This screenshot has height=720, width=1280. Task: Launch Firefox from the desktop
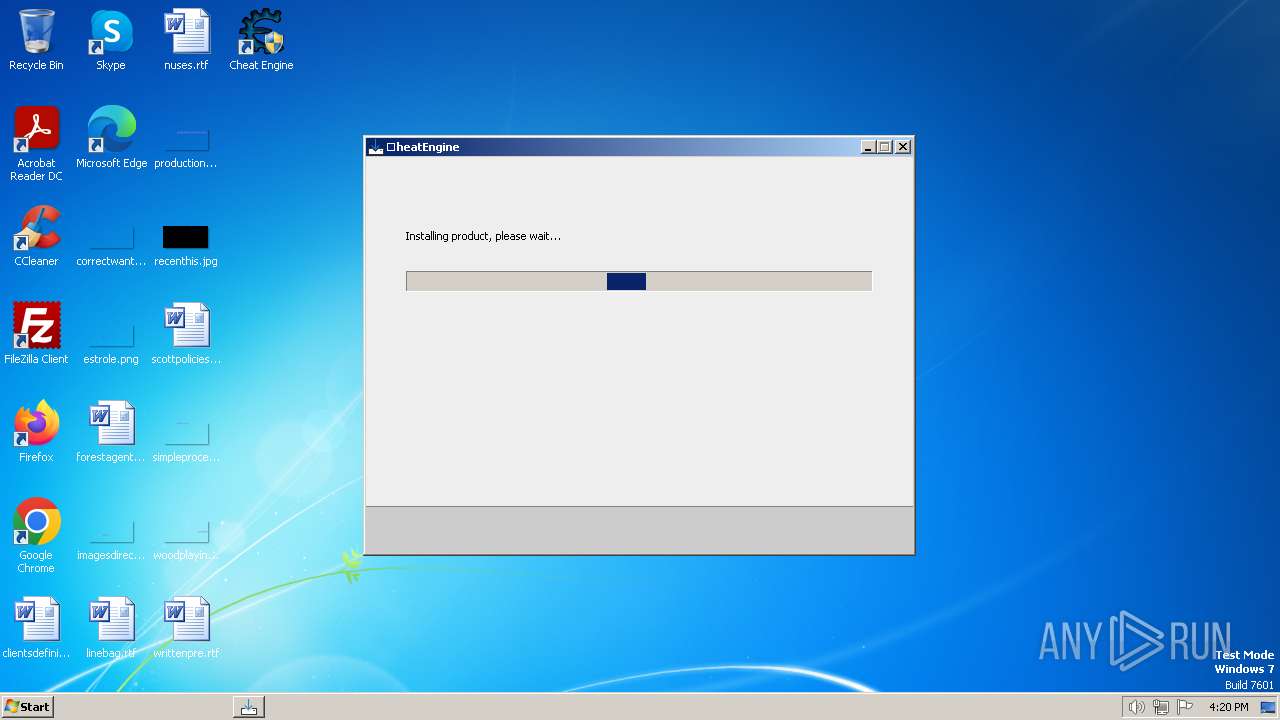pyautogui.click(x=36, y=432)
